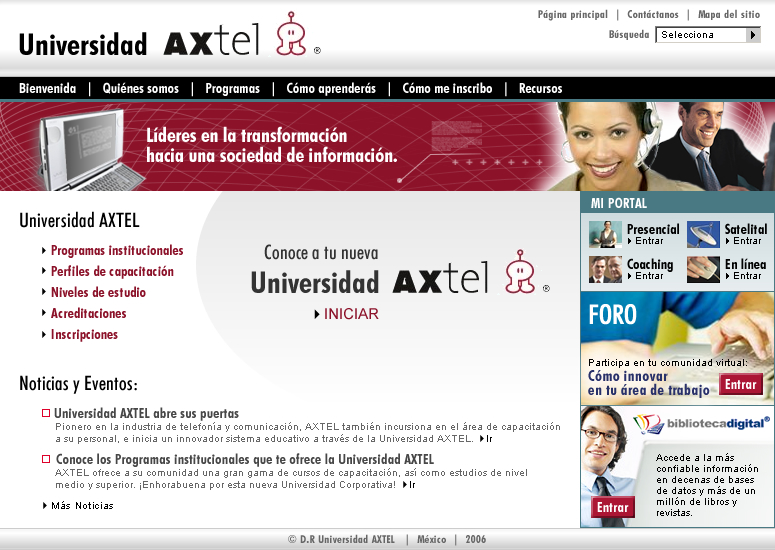
Task: Open the Selecciona search dropdown arrow
Action: [x=753, y=35]
